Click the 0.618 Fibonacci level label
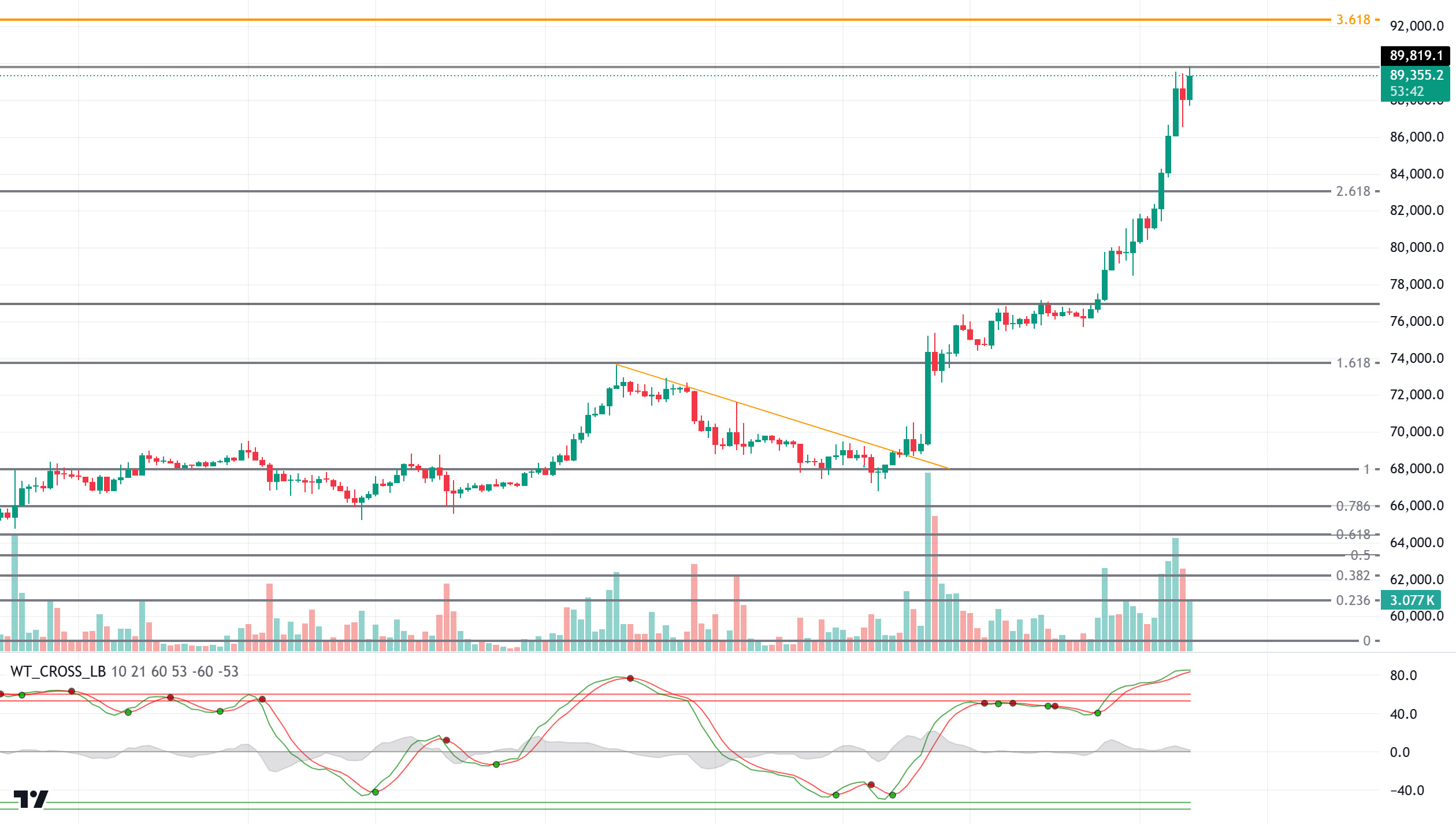 coord(1353,535)
